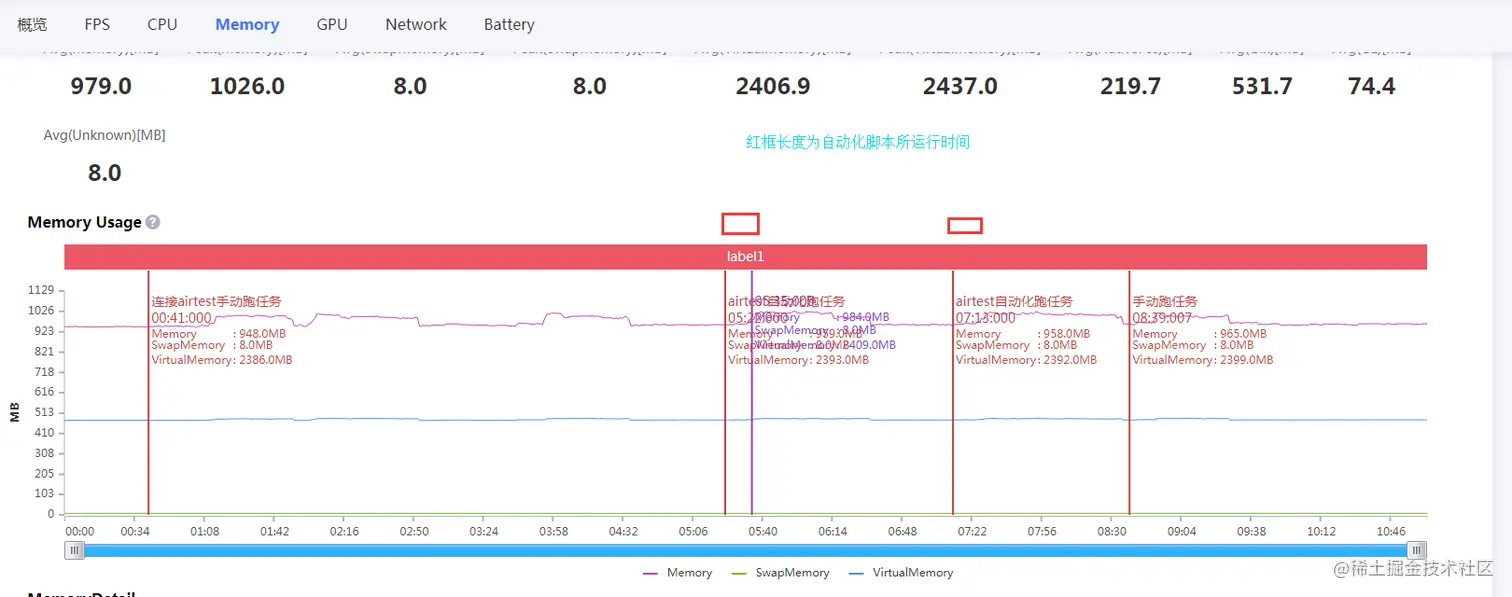
Task: Switch to the CPU tab
Action: pos(162,24)
